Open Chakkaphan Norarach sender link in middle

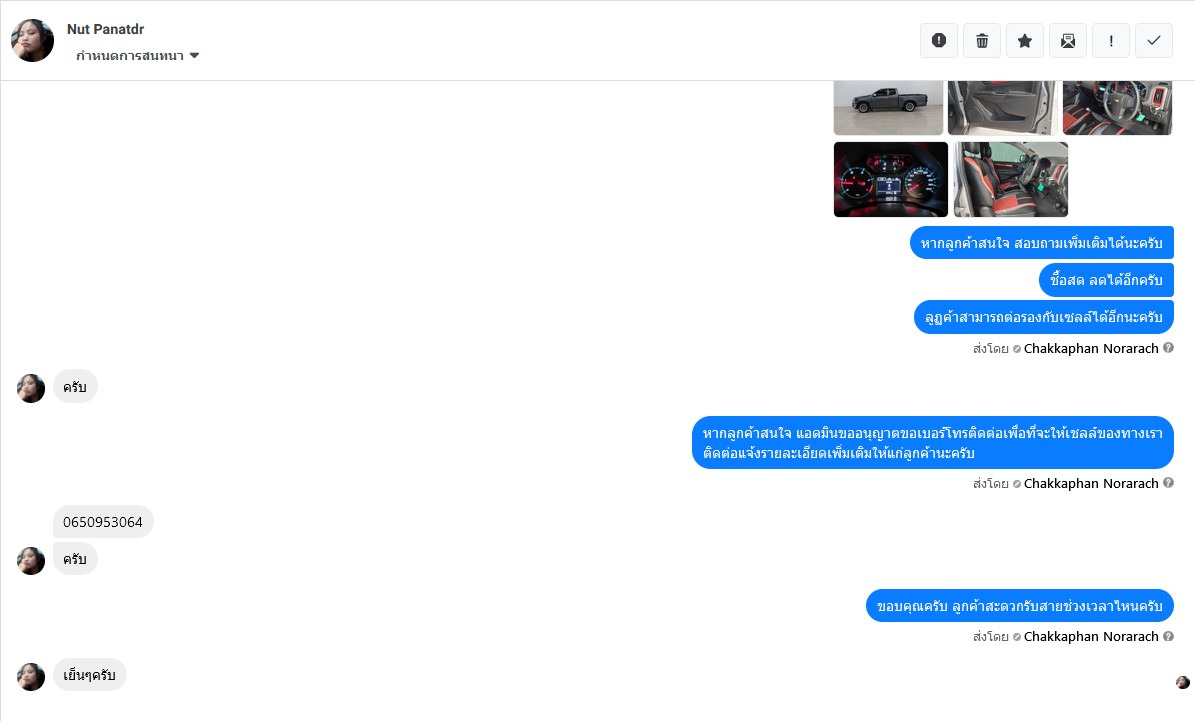point(1091,483)
